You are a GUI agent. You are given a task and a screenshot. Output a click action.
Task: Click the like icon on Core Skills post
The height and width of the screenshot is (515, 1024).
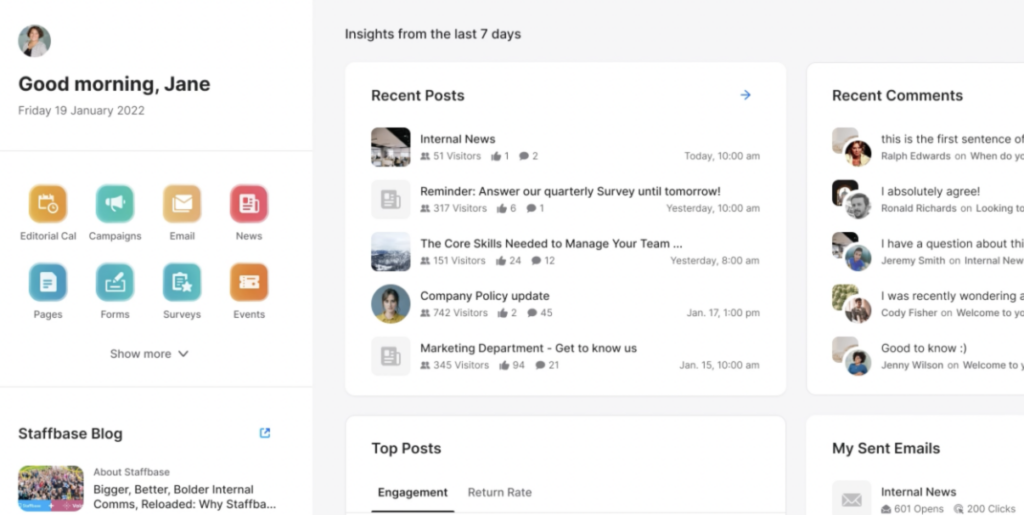coord(501,261)
